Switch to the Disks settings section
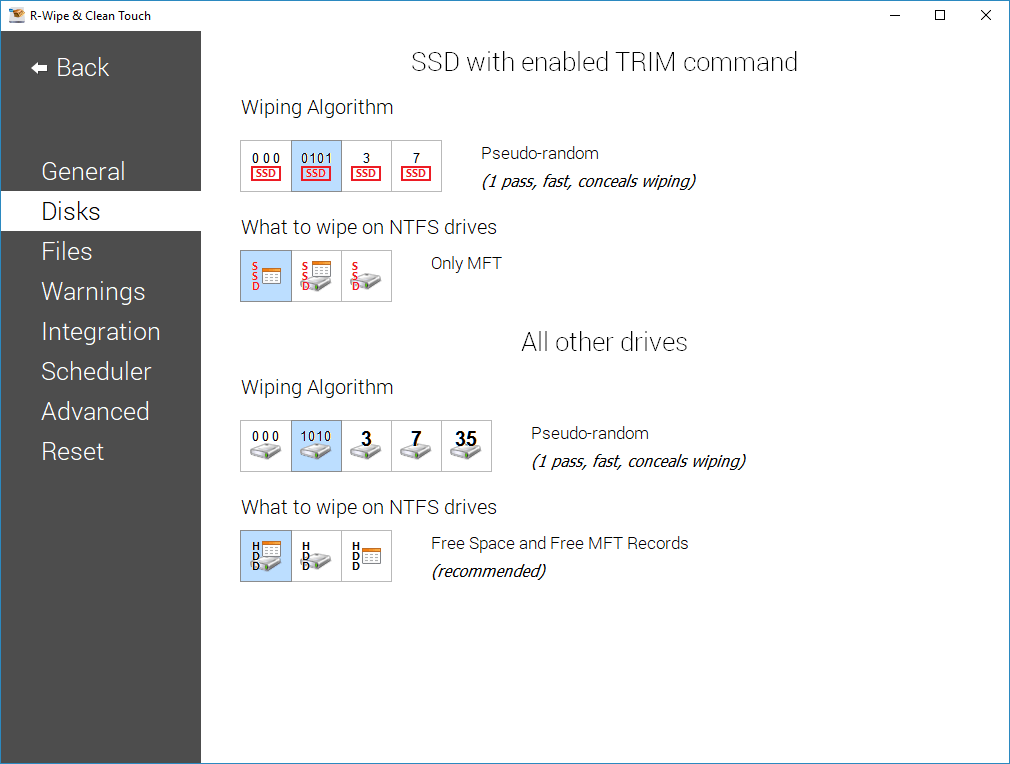The image size is (1010, 764). [x=100, y=211]
